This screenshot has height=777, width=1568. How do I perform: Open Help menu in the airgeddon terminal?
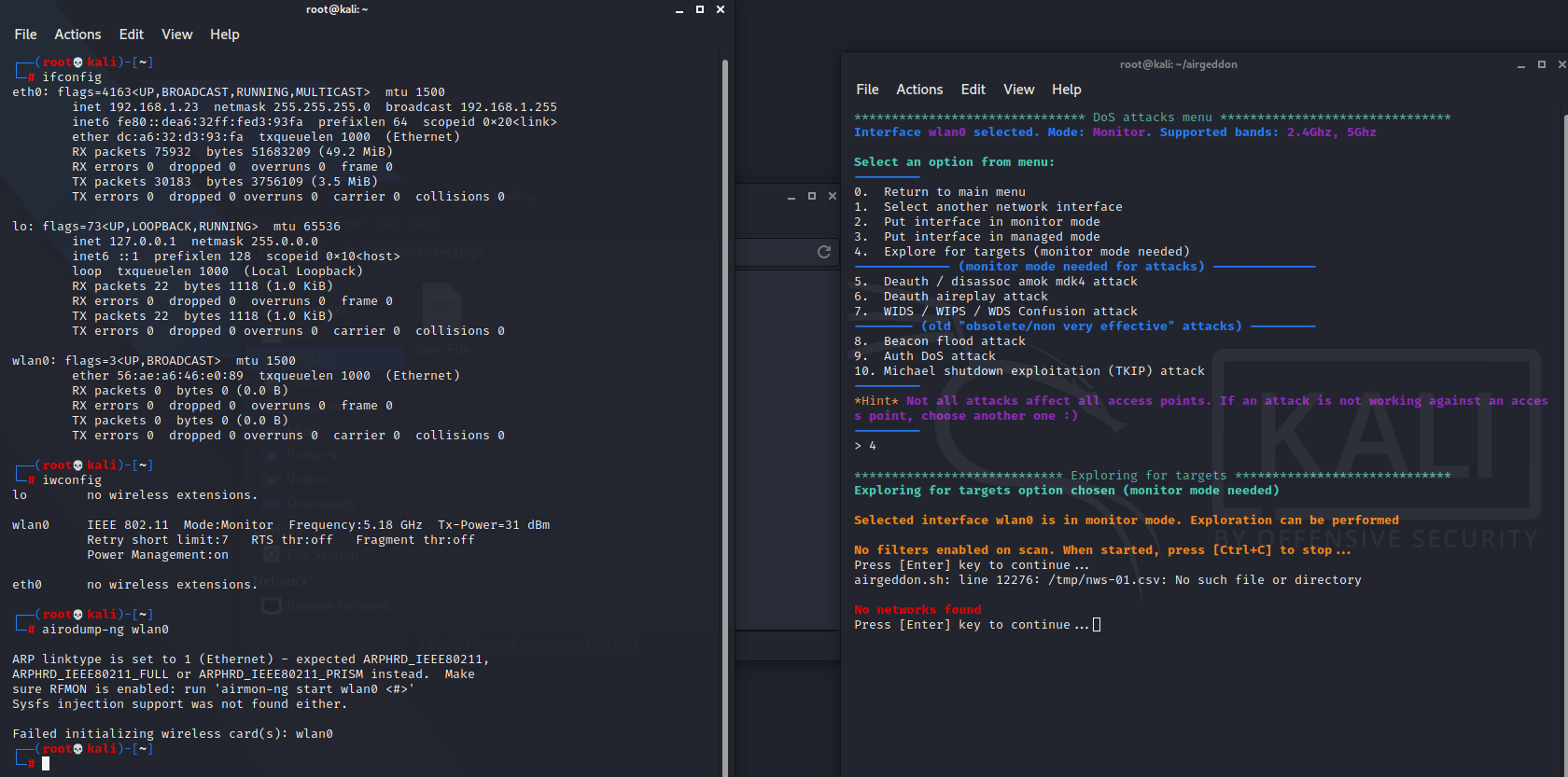[1067, 90]
